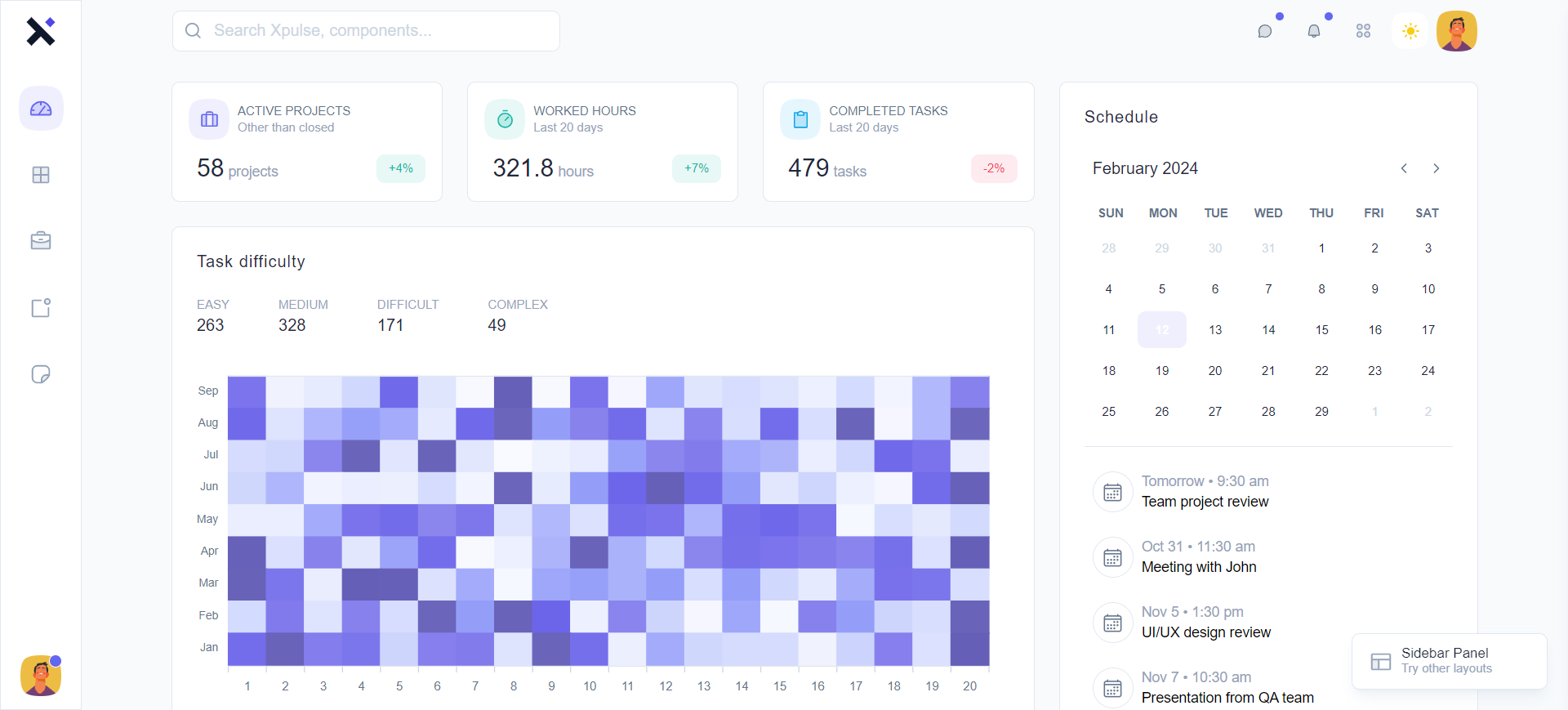Open the user avatar menu in header
The height and width of the screenshot is (710, 1568).
click(x=1457, y=31)
